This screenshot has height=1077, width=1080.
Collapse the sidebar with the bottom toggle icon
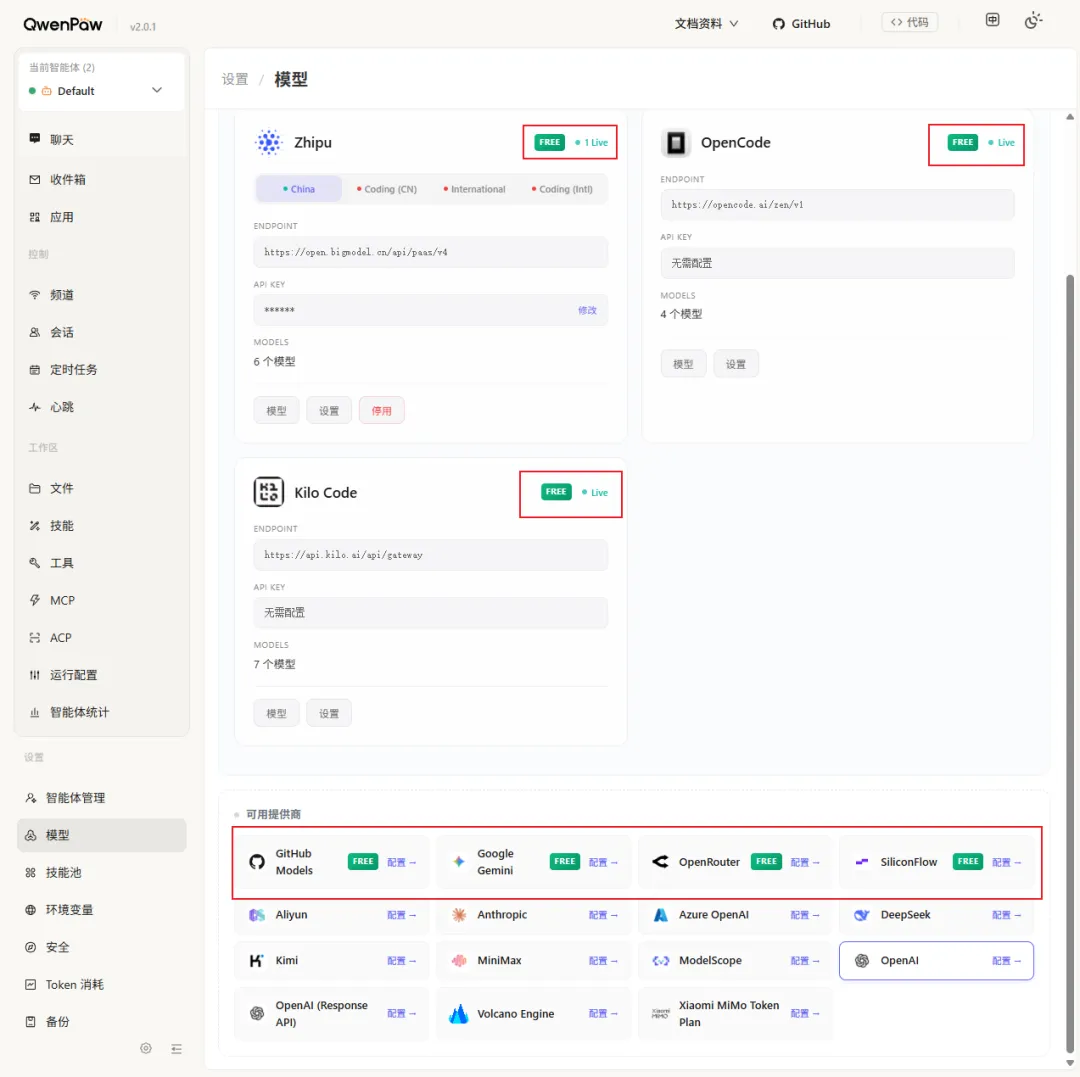click(x=176, y=1049)
